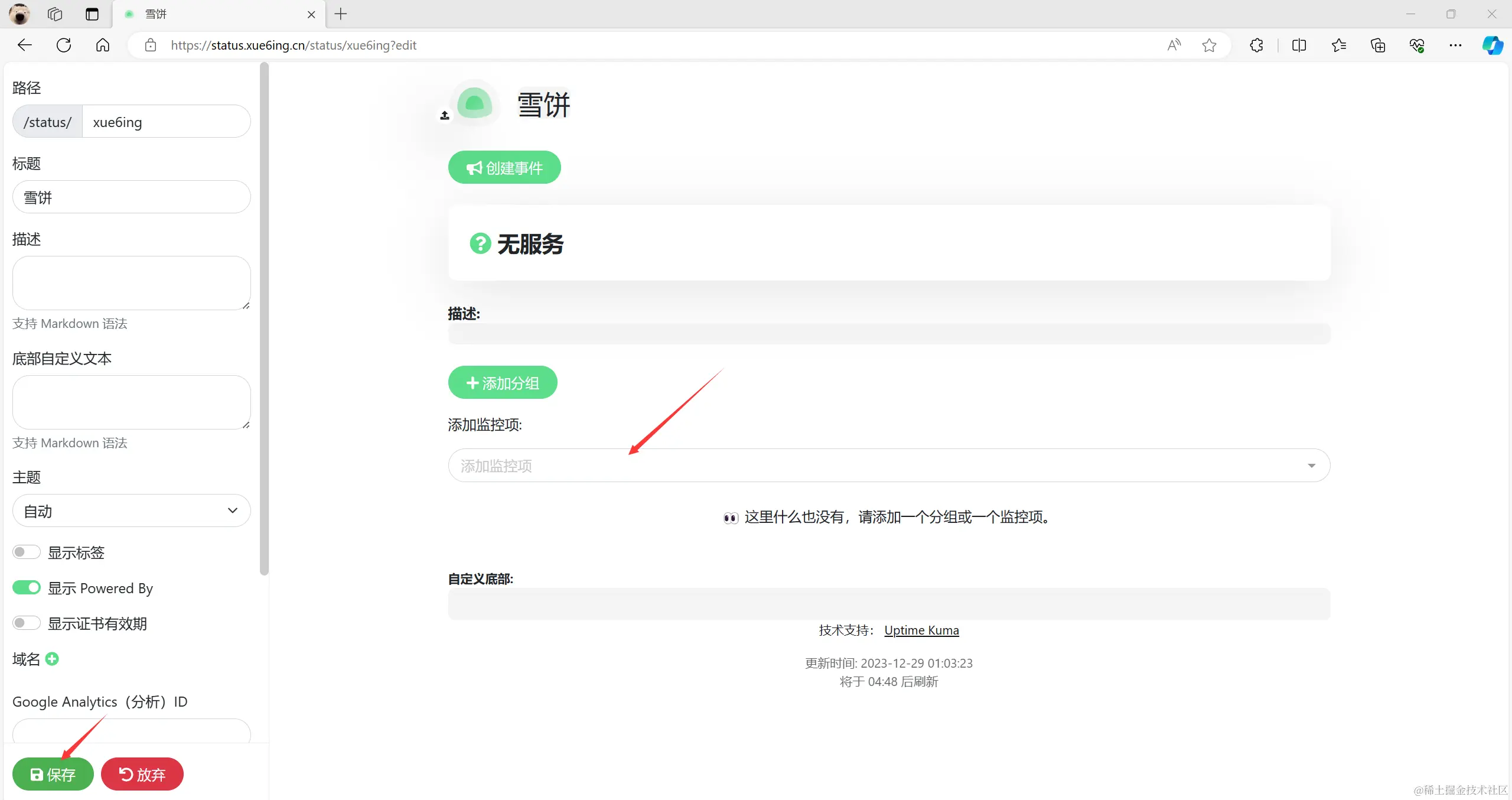
Task: Click the 描述 text area in sidebar
Action: pyautogui.click(x=131, y=282)
